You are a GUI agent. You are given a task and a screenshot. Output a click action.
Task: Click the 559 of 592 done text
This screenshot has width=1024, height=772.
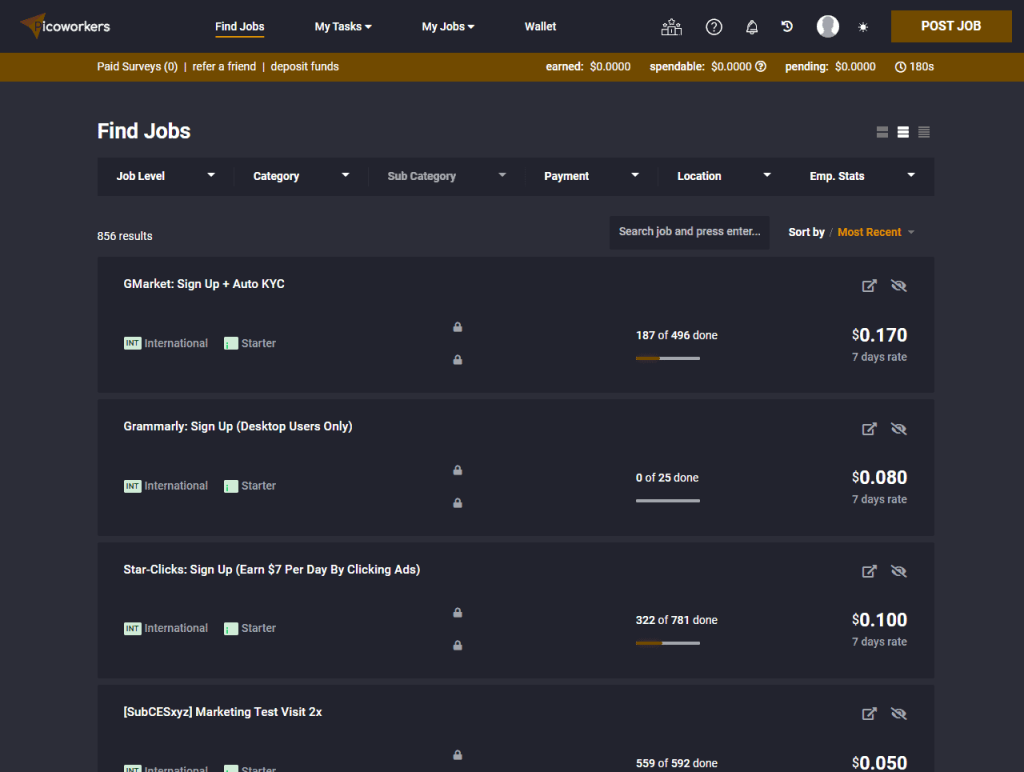[677, 763]
